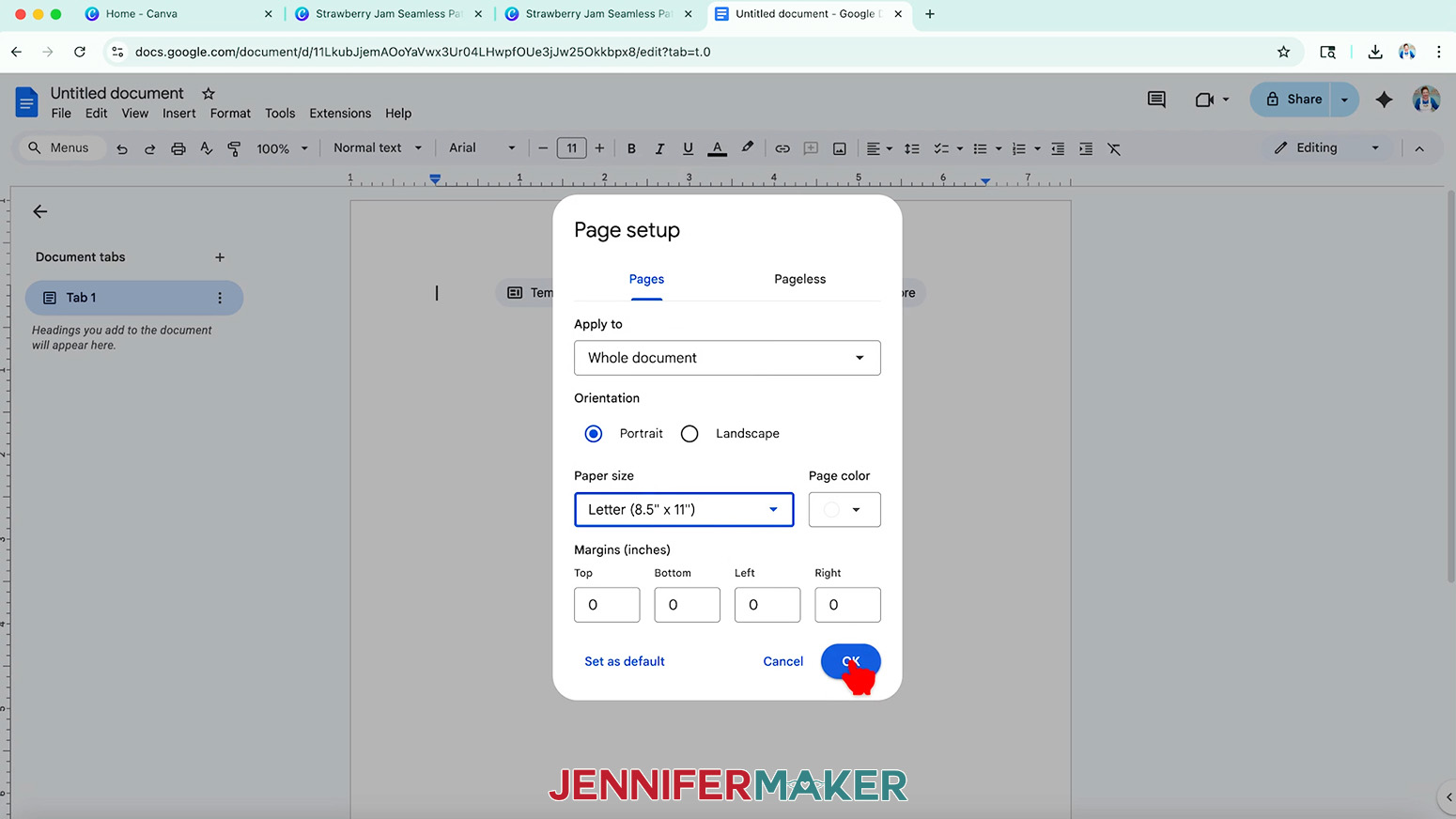Open spelling and grammar check icon
Viewport: 1456px width, 819px height.
point(206,148)
